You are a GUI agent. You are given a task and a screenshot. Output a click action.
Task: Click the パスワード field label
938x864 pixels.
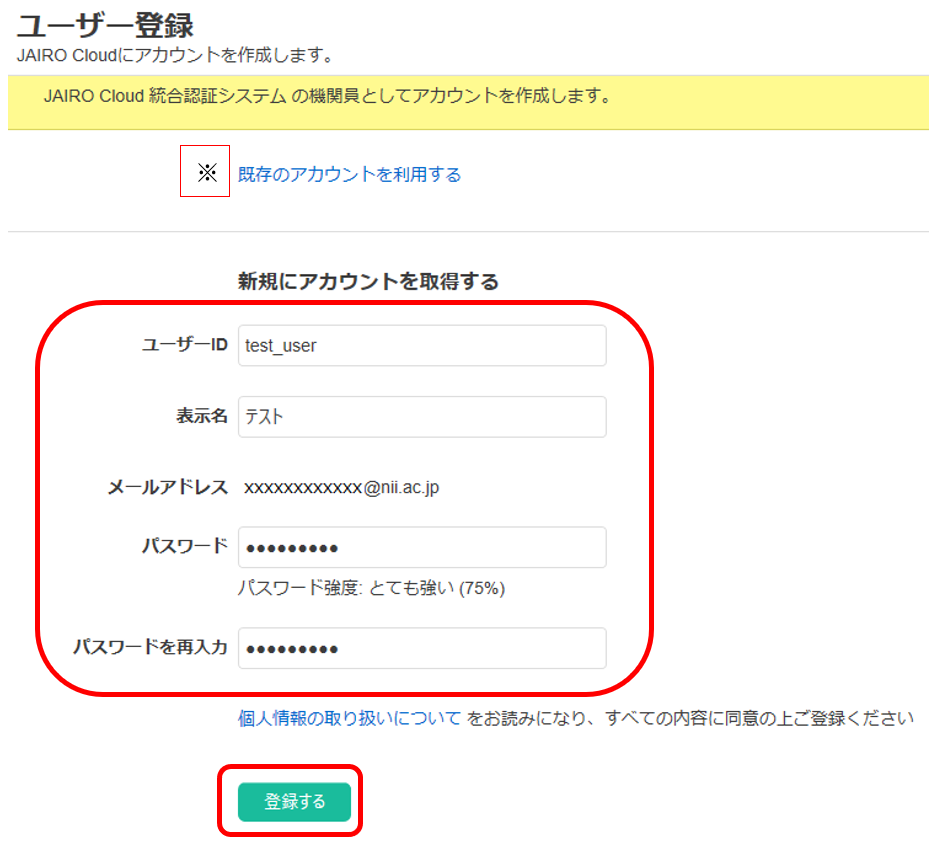[x=185, y=547]
